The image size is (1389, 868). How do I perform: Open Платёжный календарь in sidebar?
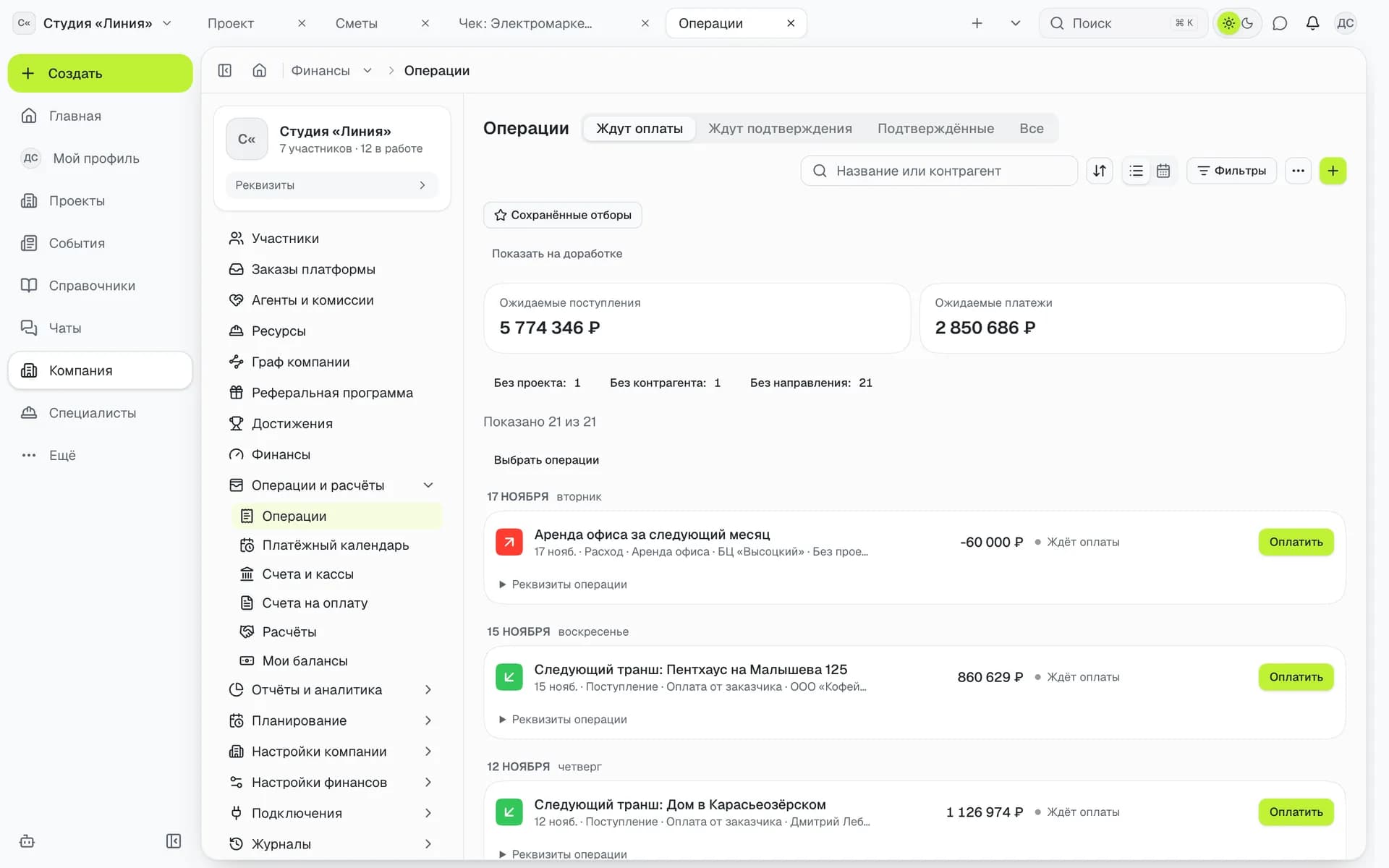[x=336, y=545]
